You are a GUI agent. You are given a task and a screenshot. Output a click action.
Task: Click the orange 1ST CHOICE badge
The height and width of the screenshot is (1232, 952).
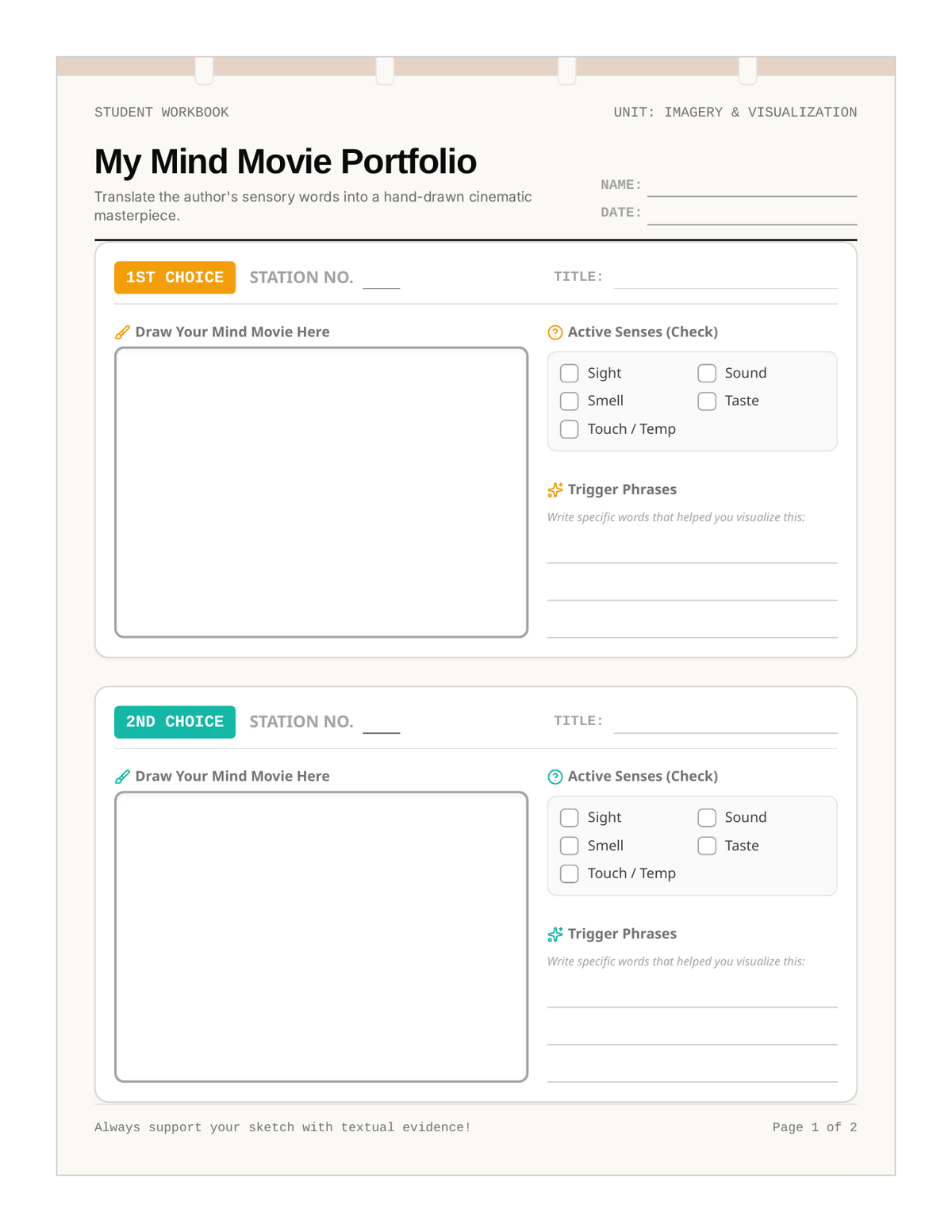tap(175, 278)
